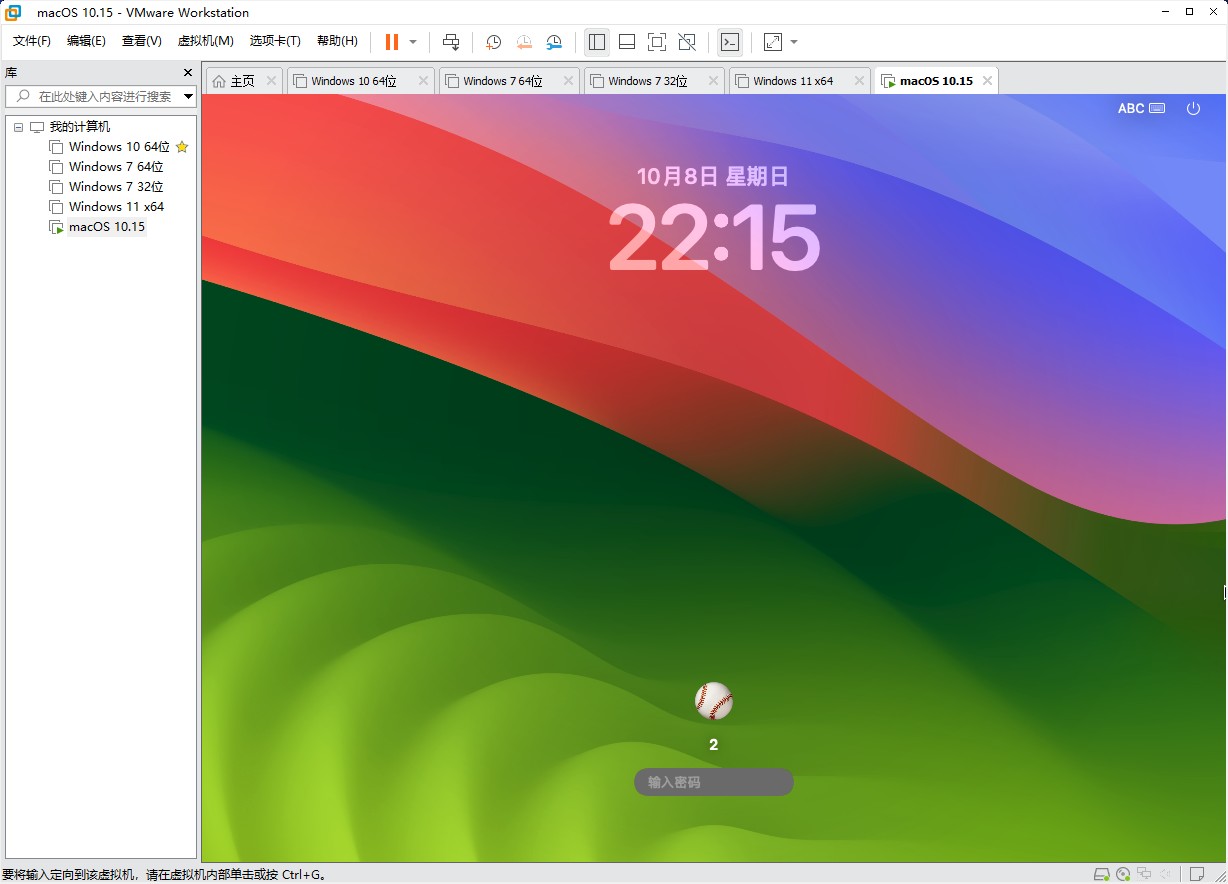Click the network adapter status icon

(x=1144, y=873)
